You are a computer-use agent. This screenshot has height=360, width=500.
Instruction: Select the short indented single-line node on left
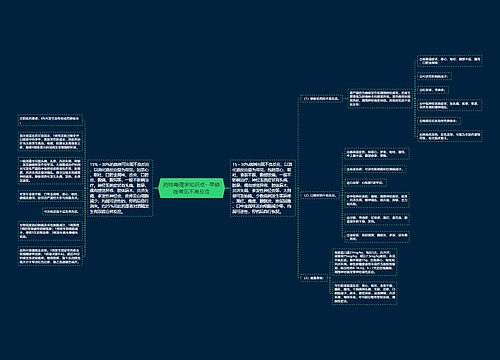pyautogui.click(x=62, y=211)
